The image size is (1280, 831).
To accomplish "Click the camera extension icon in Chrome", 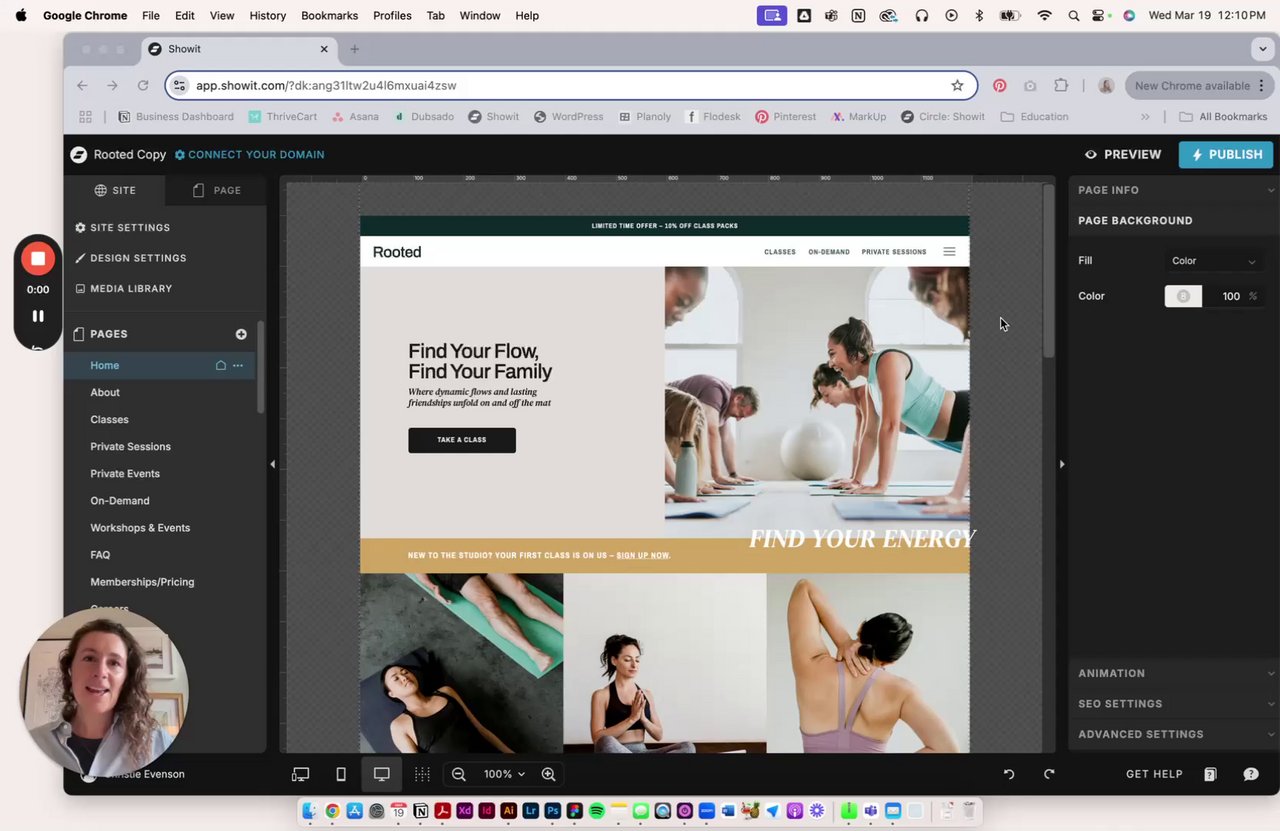I will (1030, 86).
